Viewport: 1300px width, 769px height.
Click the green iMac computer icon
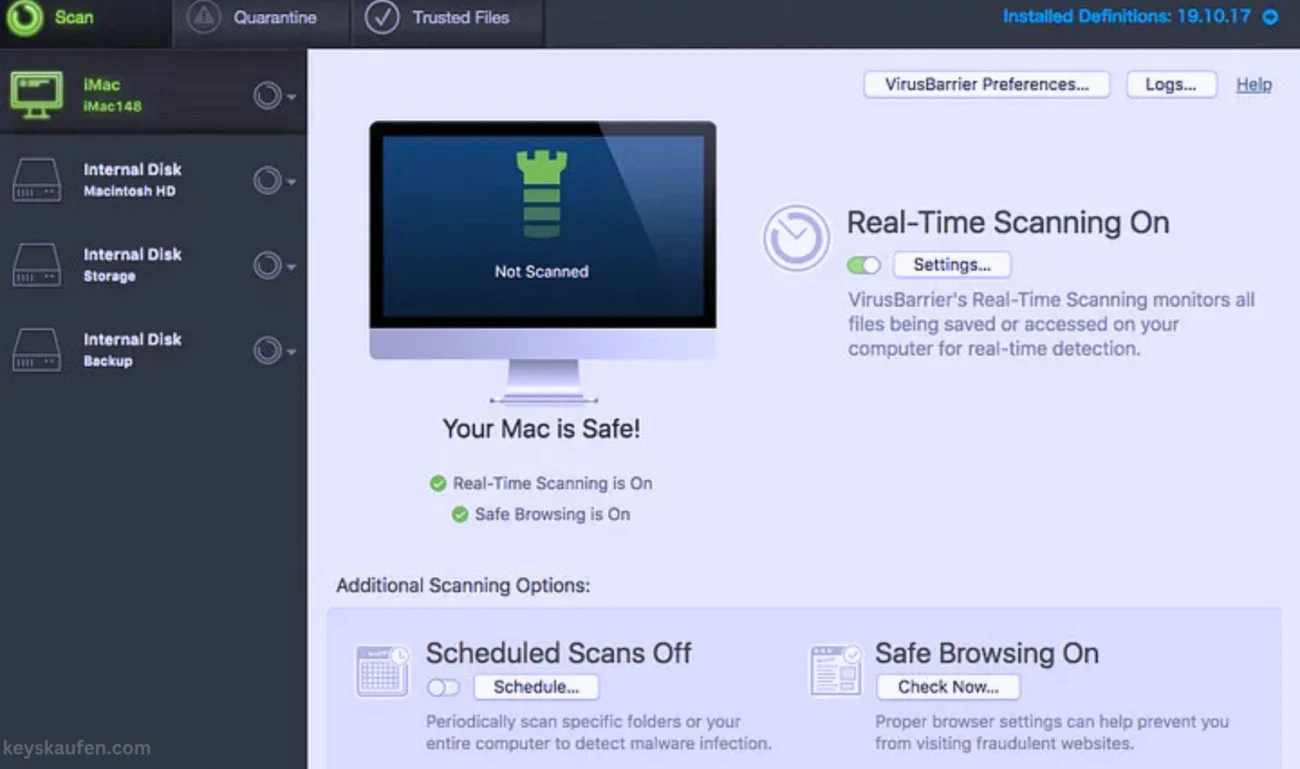[x=36, y=95]
